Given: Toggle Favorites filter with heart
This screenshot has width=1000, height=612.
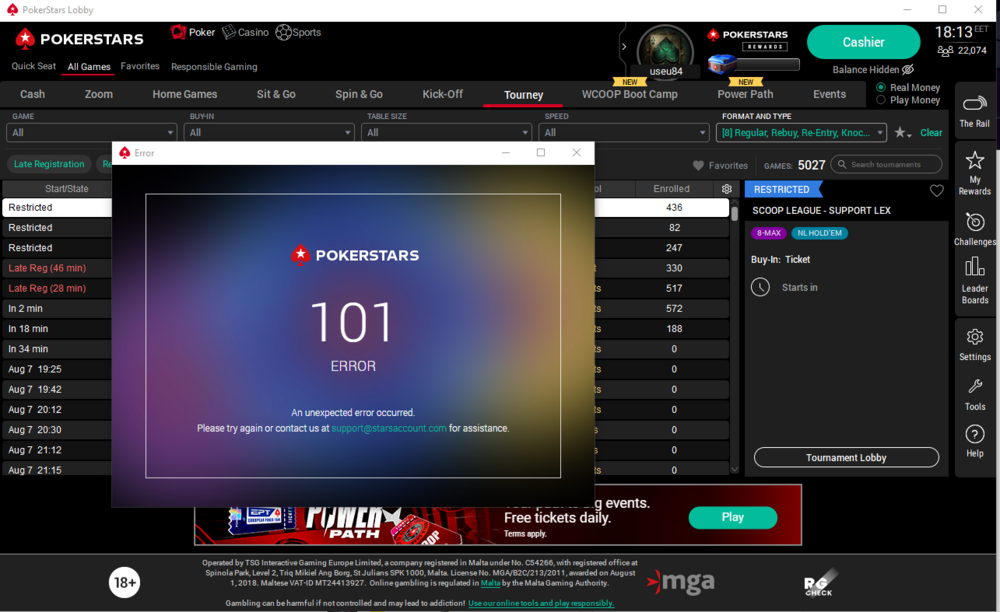Looking at the screenshot, I should pyautogui.click(x=720, y=165).
